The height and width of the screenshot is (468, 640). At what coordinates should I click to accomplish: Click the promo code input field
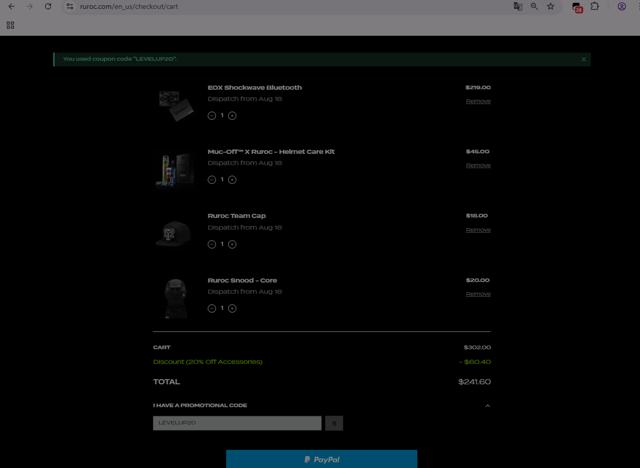tap(237, 423)
